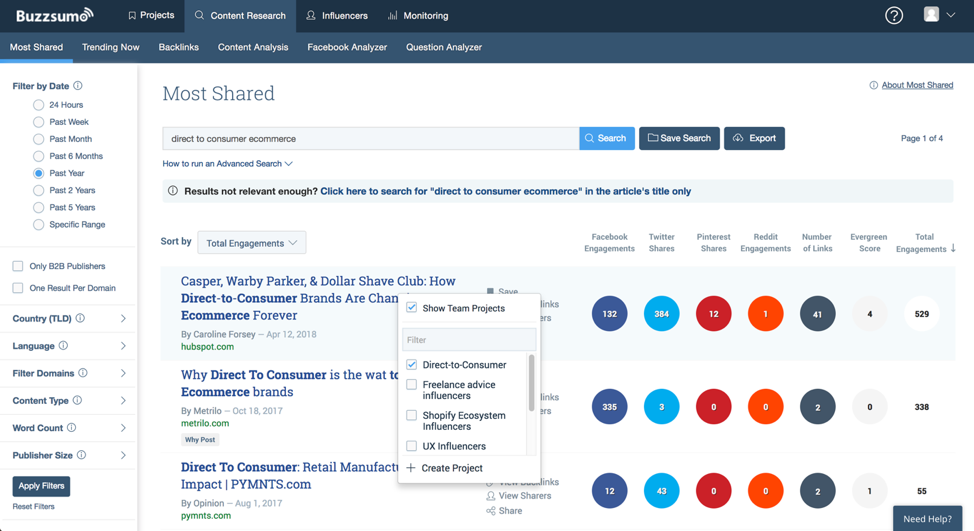The height and width of the screenshot is (531, 974).
Task: Open the About Most Shared link
Action: pos(917,85)
